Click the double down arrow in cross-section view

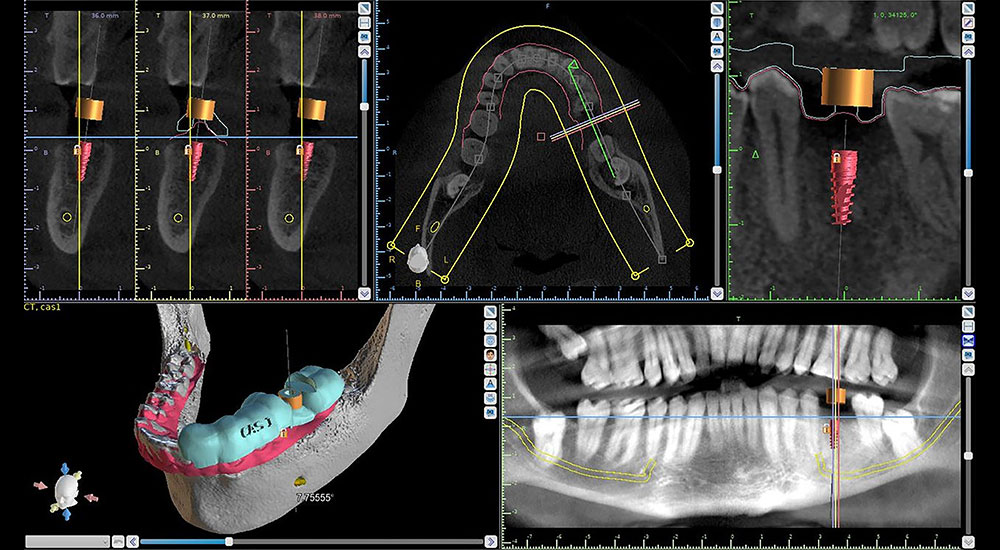(x=364, y=294)
